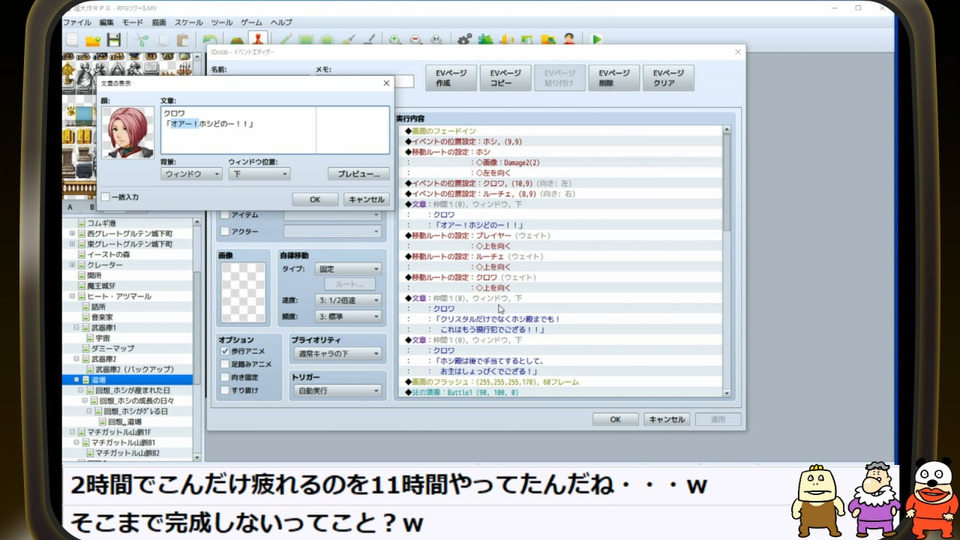Click the EVページコピー button

[506, 78]
